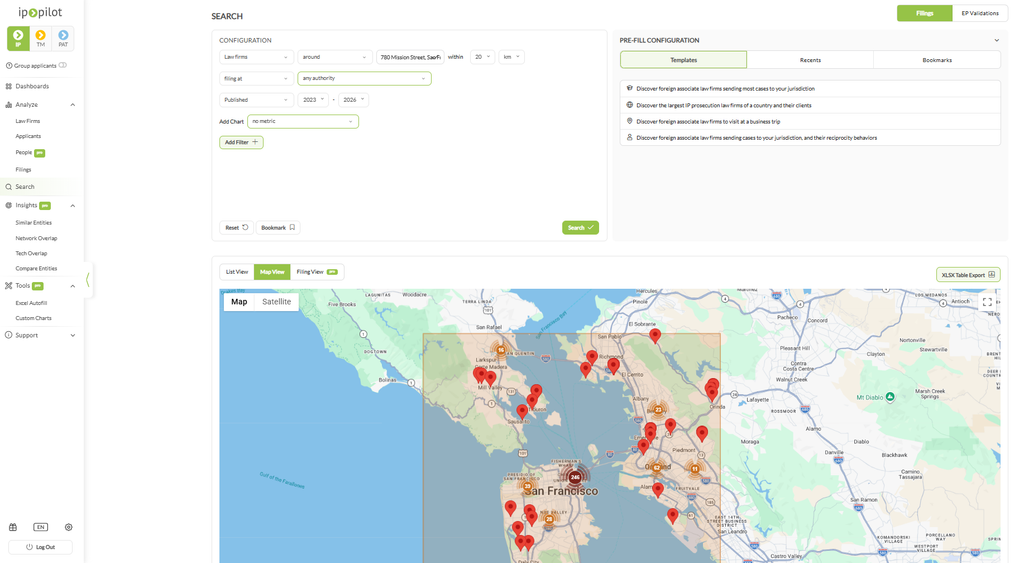Switch to EP Validations toggle

click(980, 13)
